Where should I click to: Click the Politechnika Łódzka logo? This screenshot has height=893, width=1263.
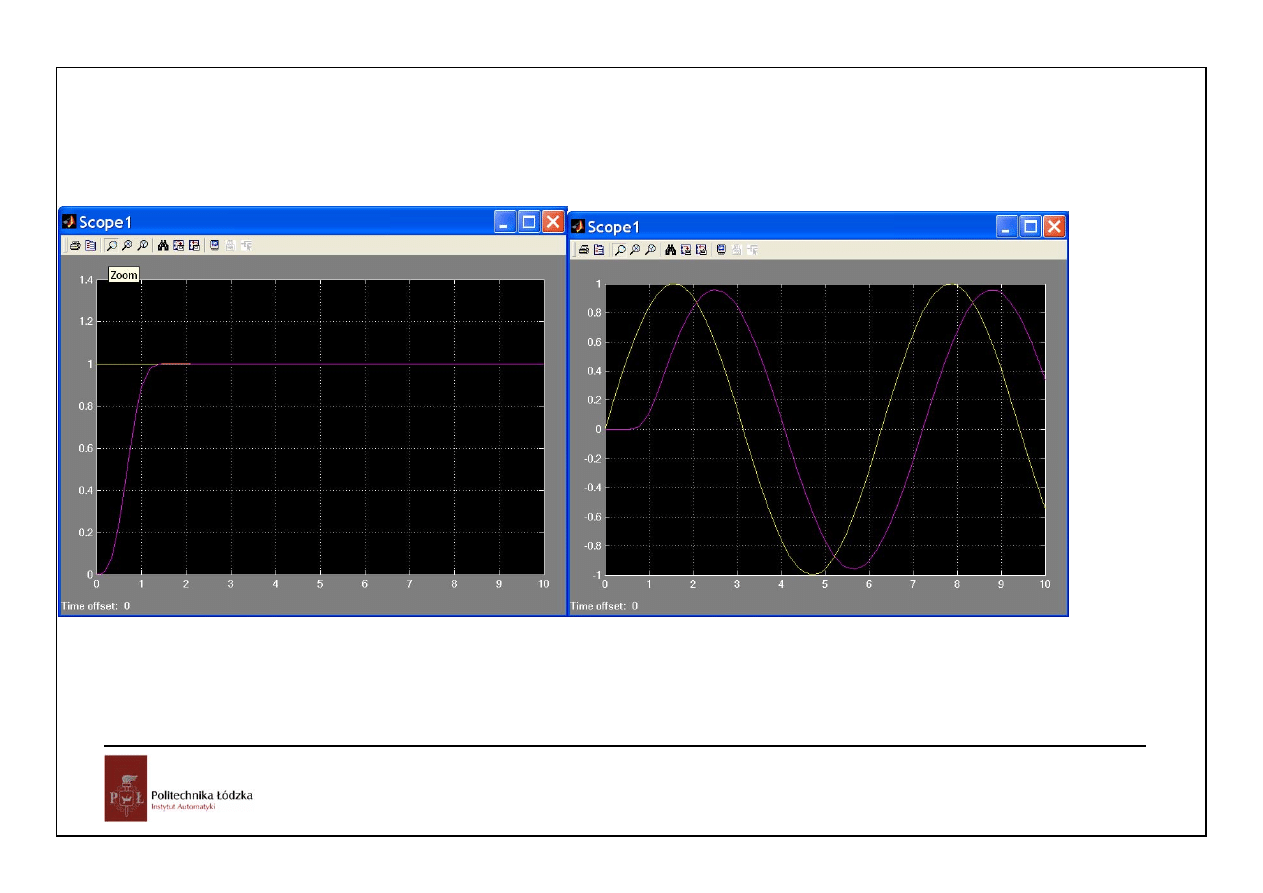pyautogui.click(x=126, y=788)
